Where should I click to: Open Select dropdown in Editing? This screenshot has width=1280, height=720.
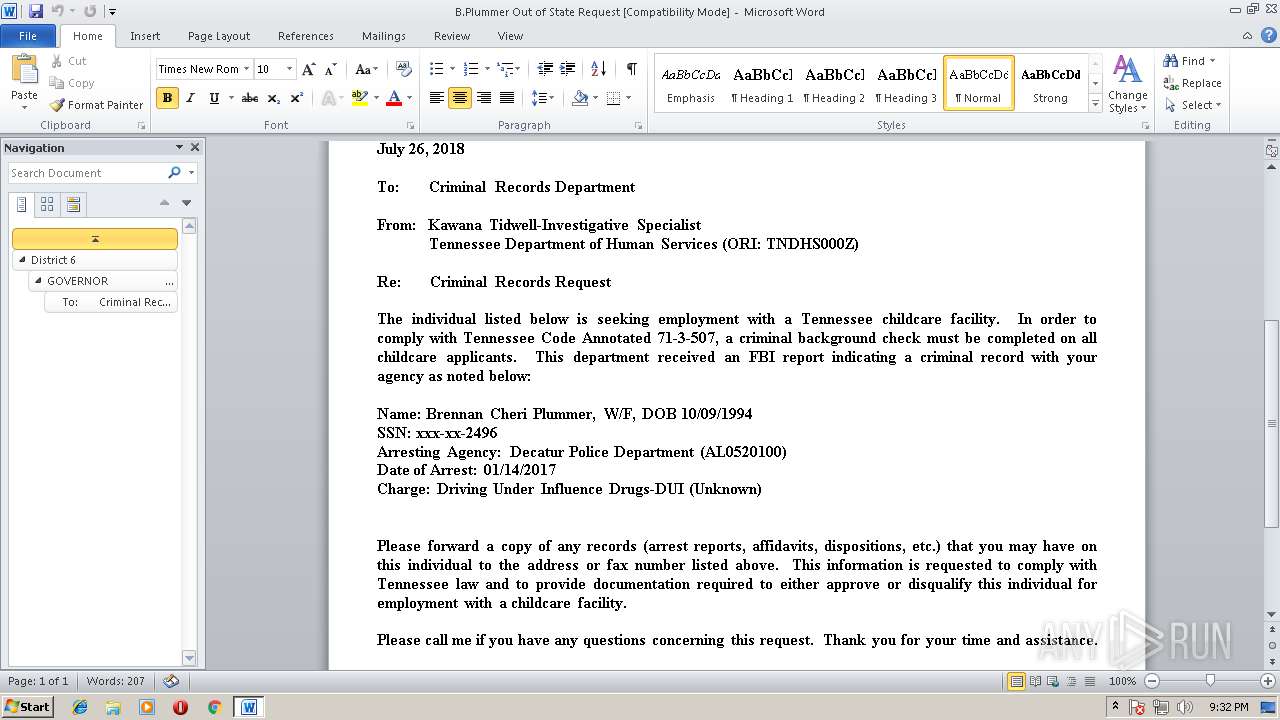(x=1192, y=105)
